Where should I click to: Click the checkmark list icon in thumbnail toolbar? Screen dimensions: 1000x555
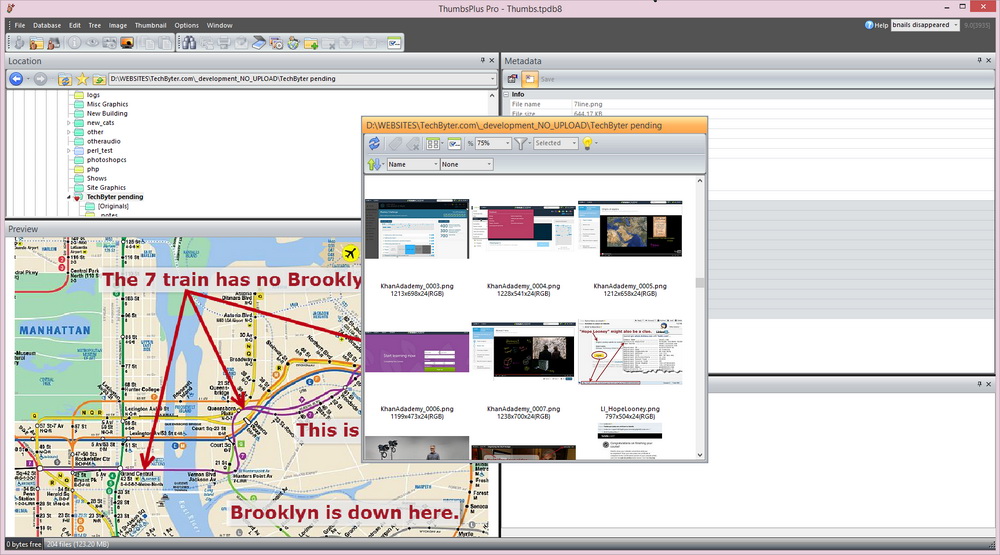click(454, 144)
